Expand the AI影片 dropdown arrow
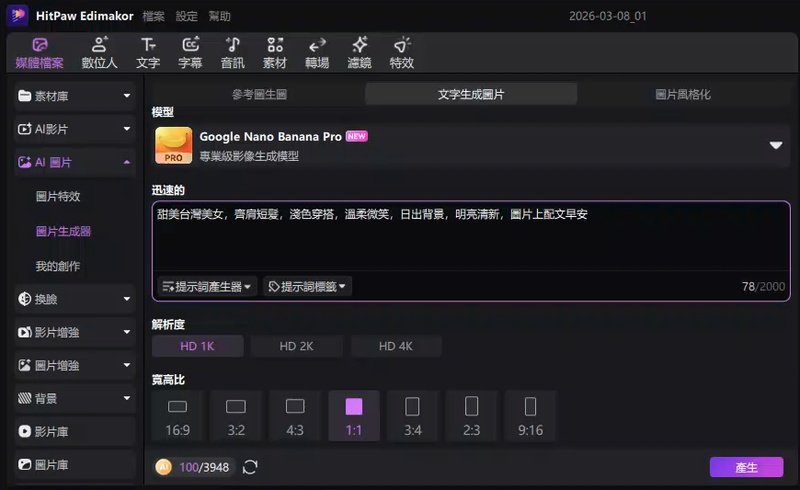The height and width of the screenshot is (490, 800). pyautogui.click(x=127, y=129)
